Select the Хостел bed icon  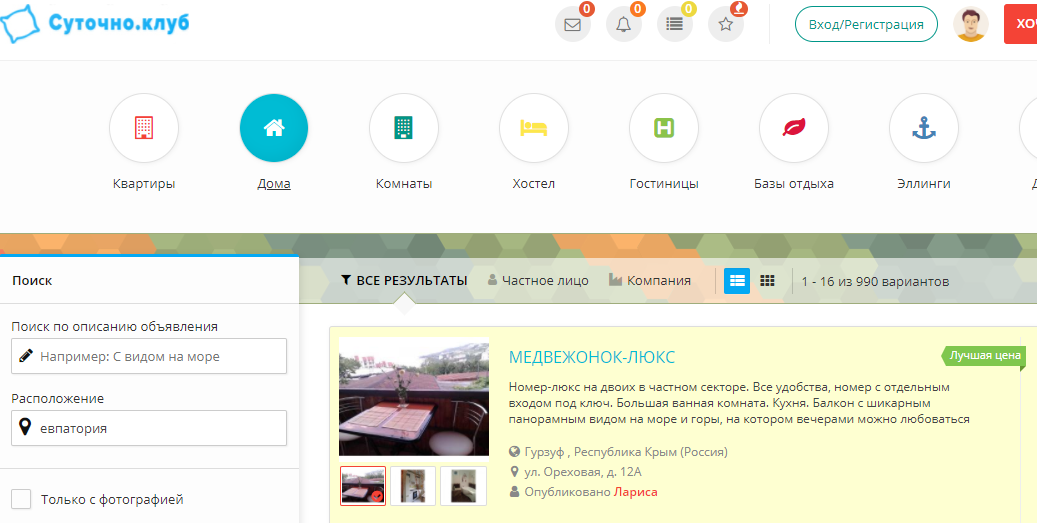point(533,128)
